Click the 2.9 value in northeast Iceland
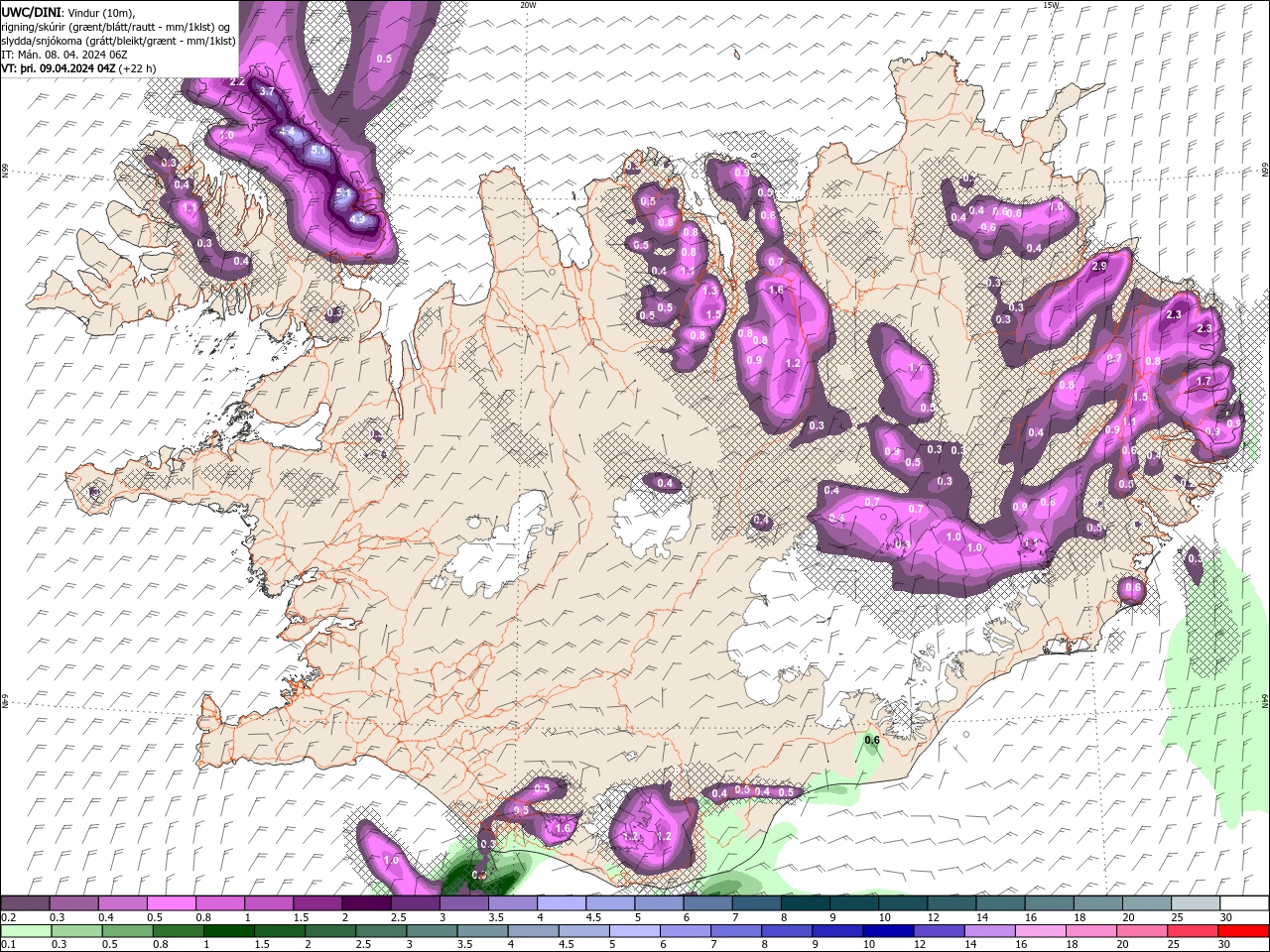This screenshot has height=952, width=1270. coord(1099,267)
